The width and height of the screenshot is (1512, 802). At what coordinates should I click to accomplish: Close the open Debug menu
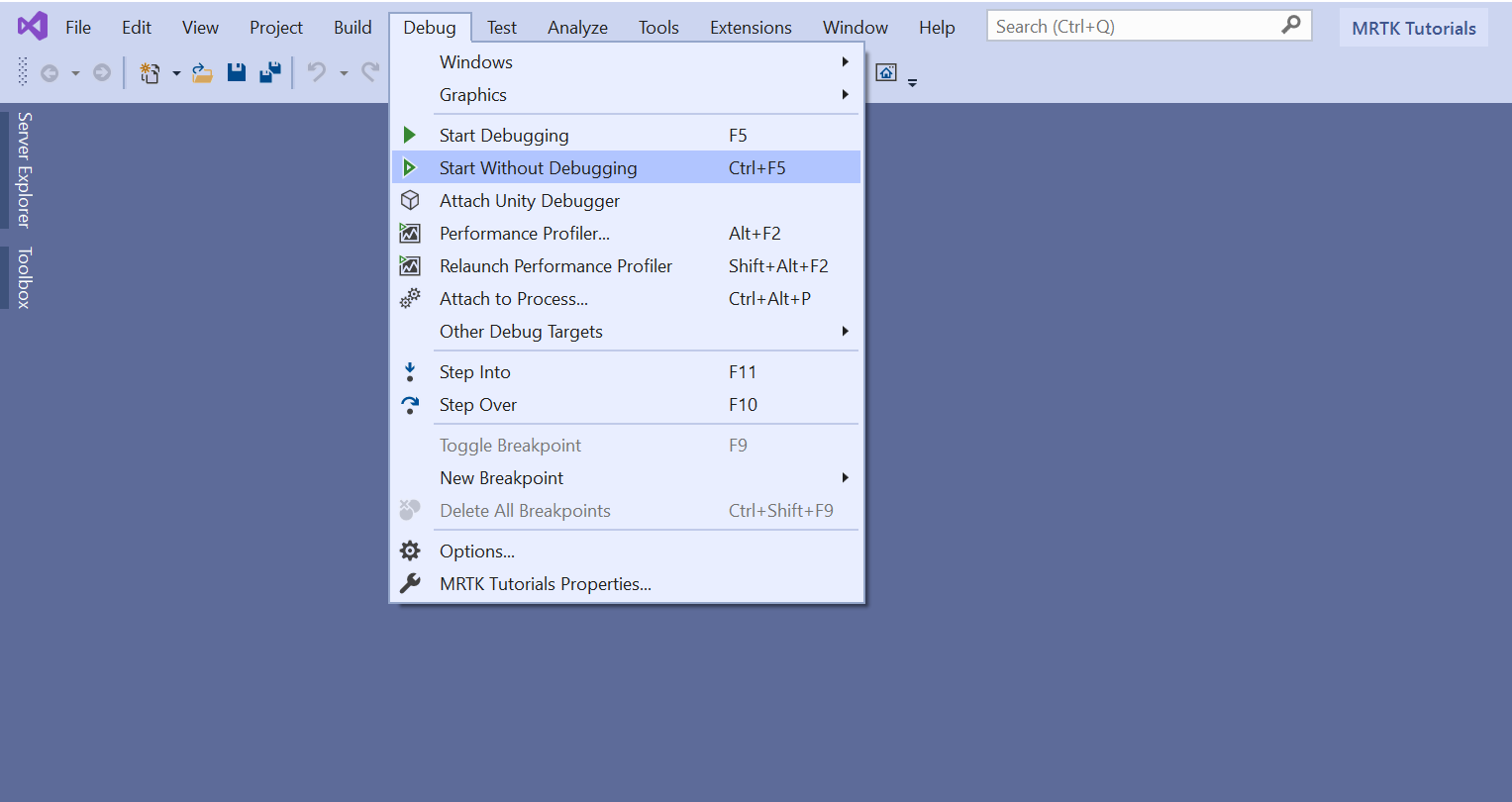tap(430, 28)
